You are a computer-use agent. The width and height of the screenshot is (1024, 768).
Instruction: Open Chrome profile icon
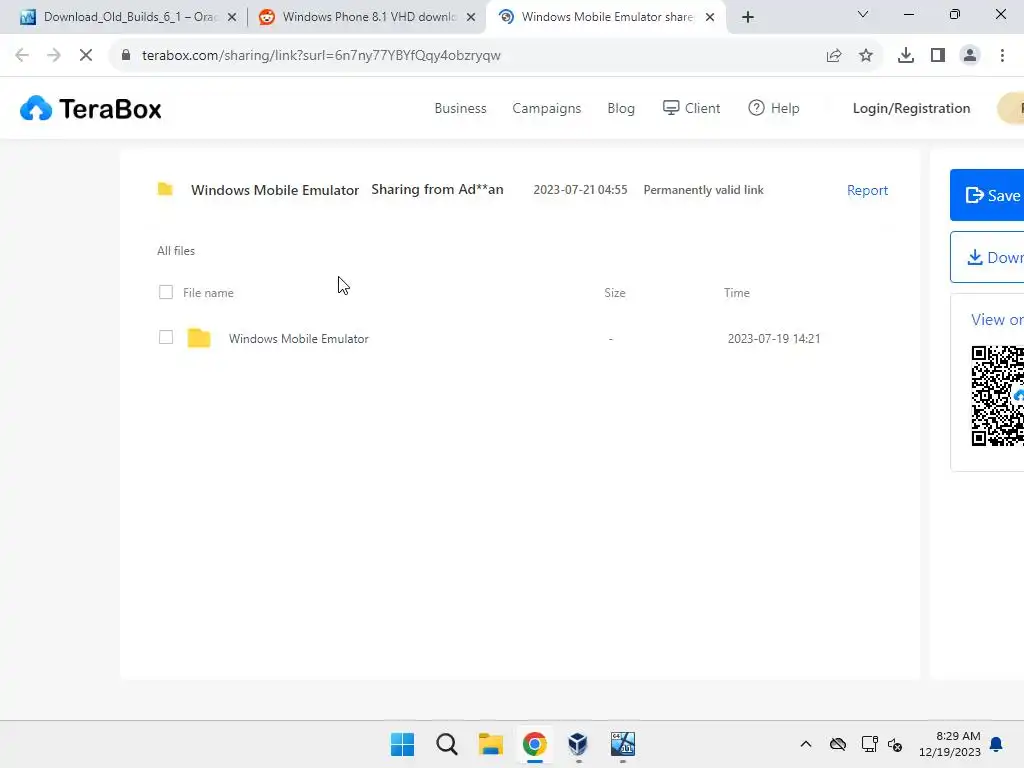970,56
